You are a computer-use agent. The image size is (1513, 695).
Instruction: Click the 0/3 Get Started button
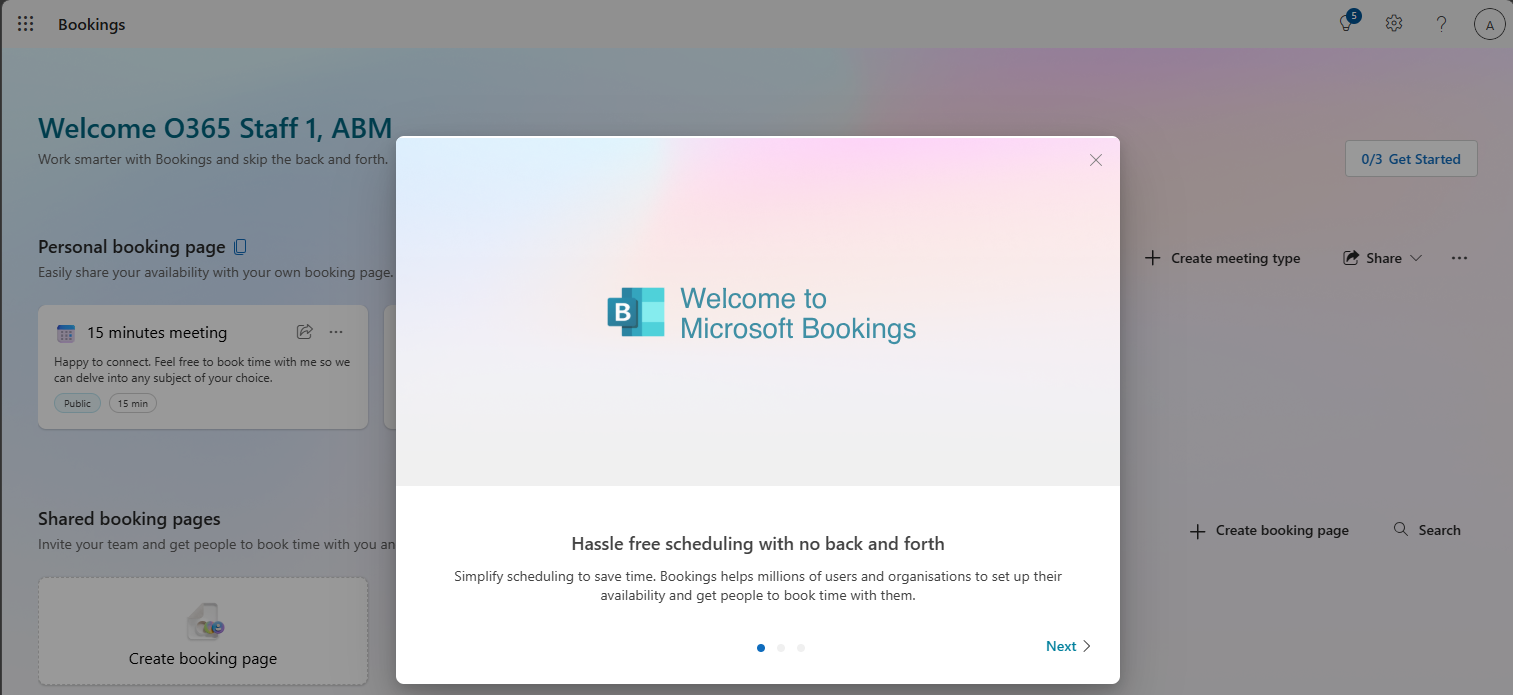(1411, 159)
